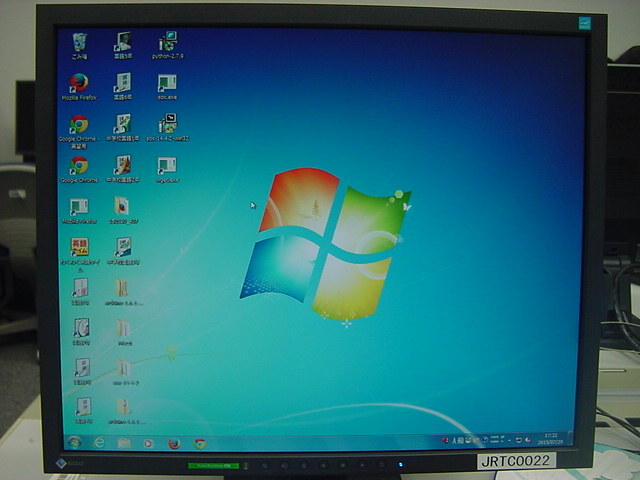
Task: Click the Show desktop strip on taskbar
Action: (x=571, y=439)
